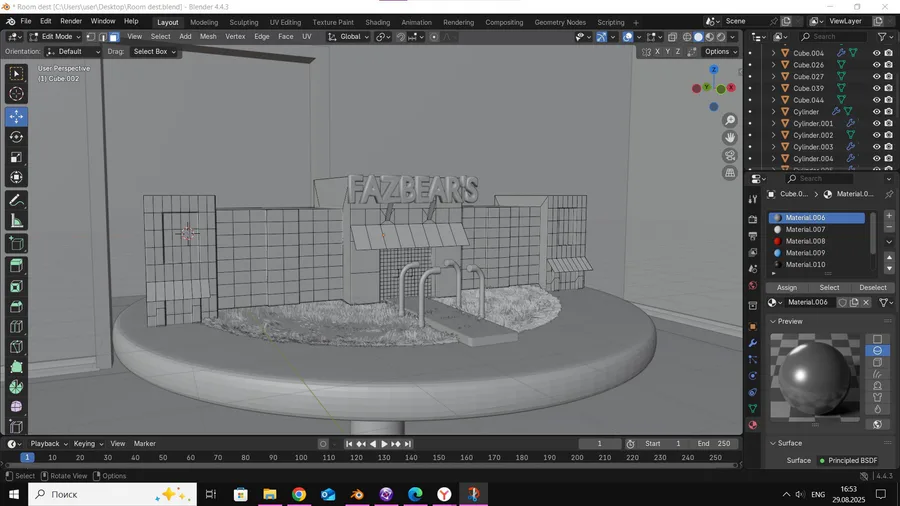
Task: Activate the Scale tool
Action: point(16,157)
